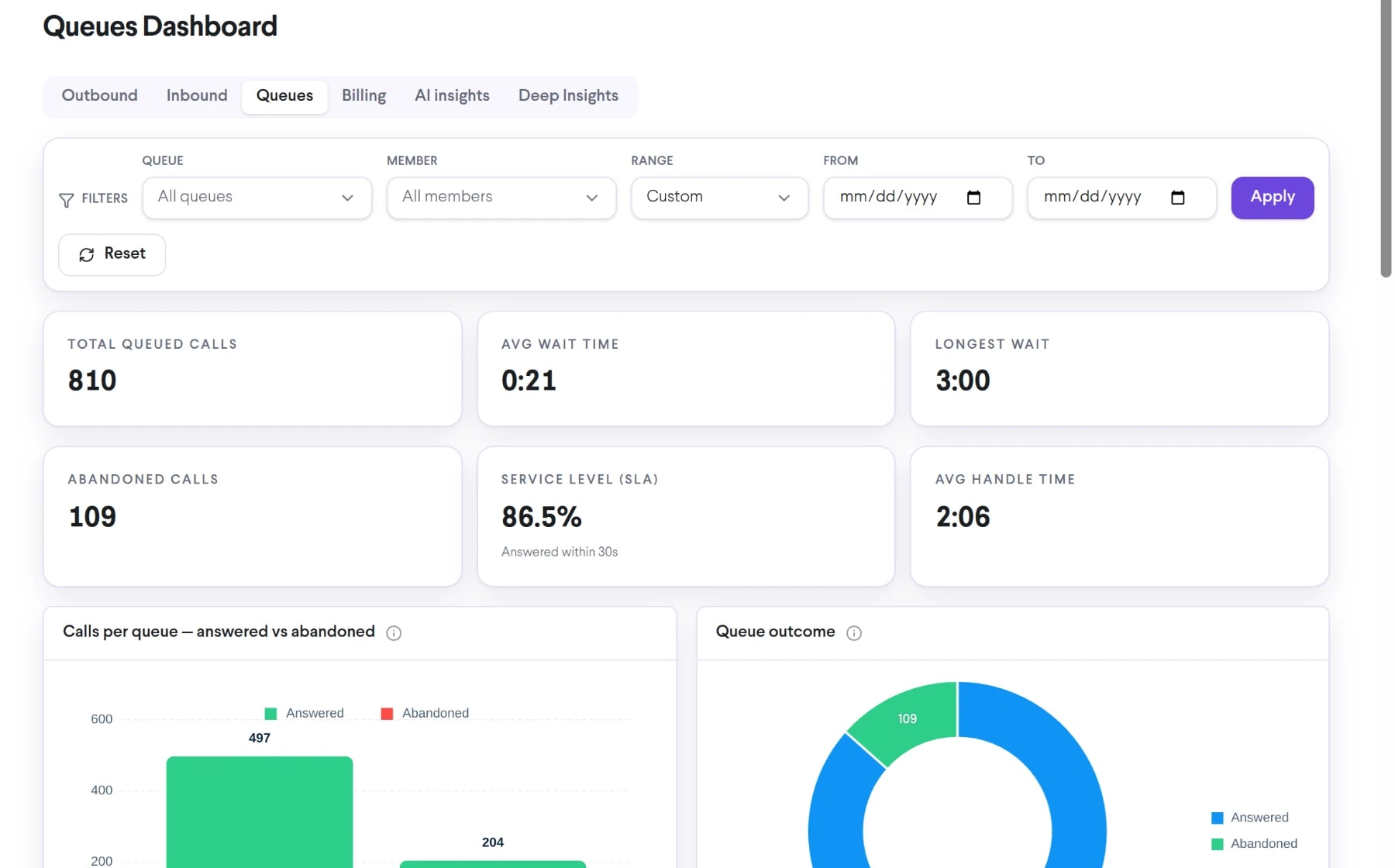Click the Apply button
The height and width of the screenshot is (868, 1395).
click(x=1273, y=198)
